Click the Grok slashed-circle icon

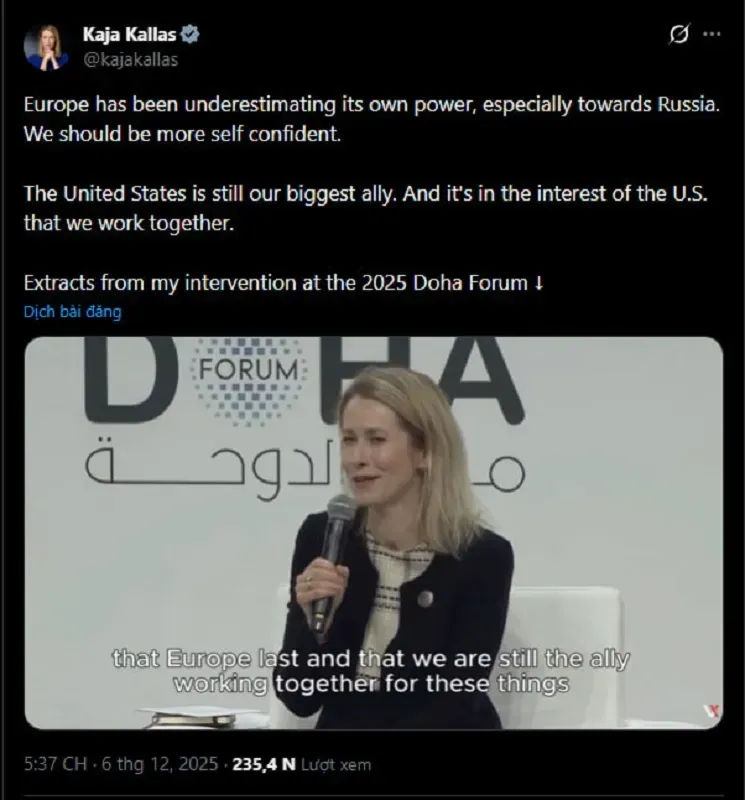click(679, 35)
